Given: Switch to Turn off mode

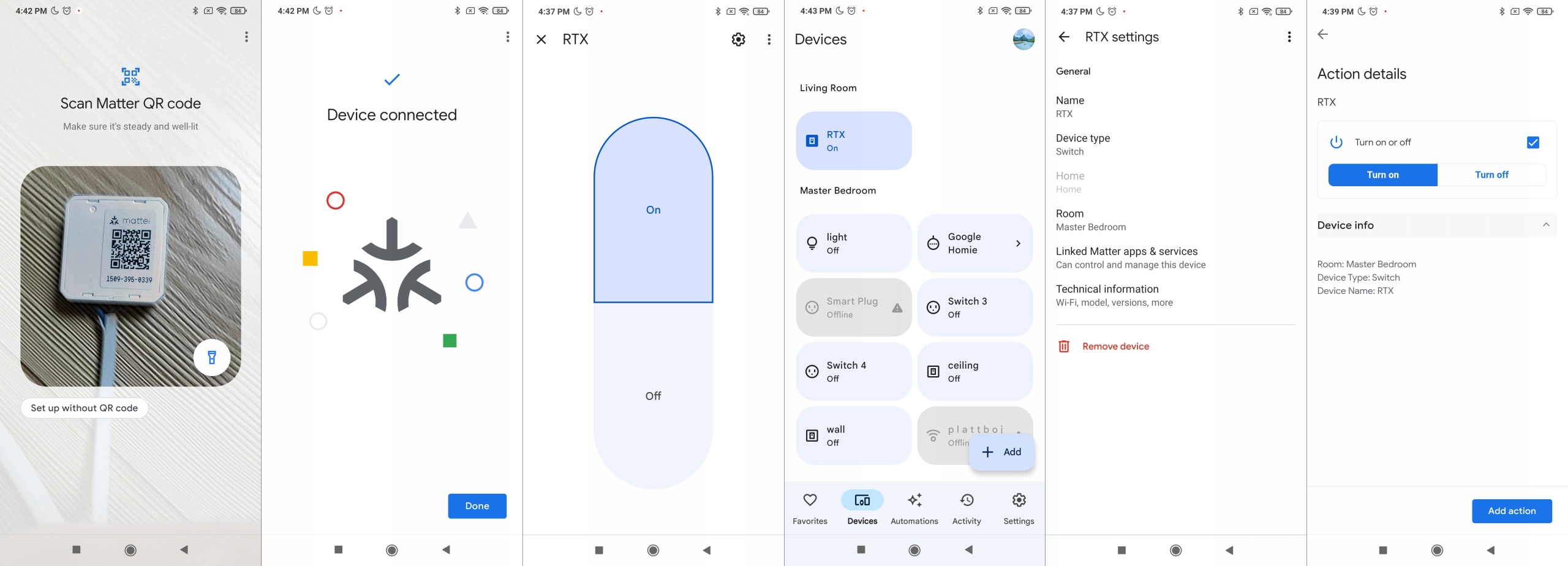Looking at the screenshot, I should (x=1491, y=175).
